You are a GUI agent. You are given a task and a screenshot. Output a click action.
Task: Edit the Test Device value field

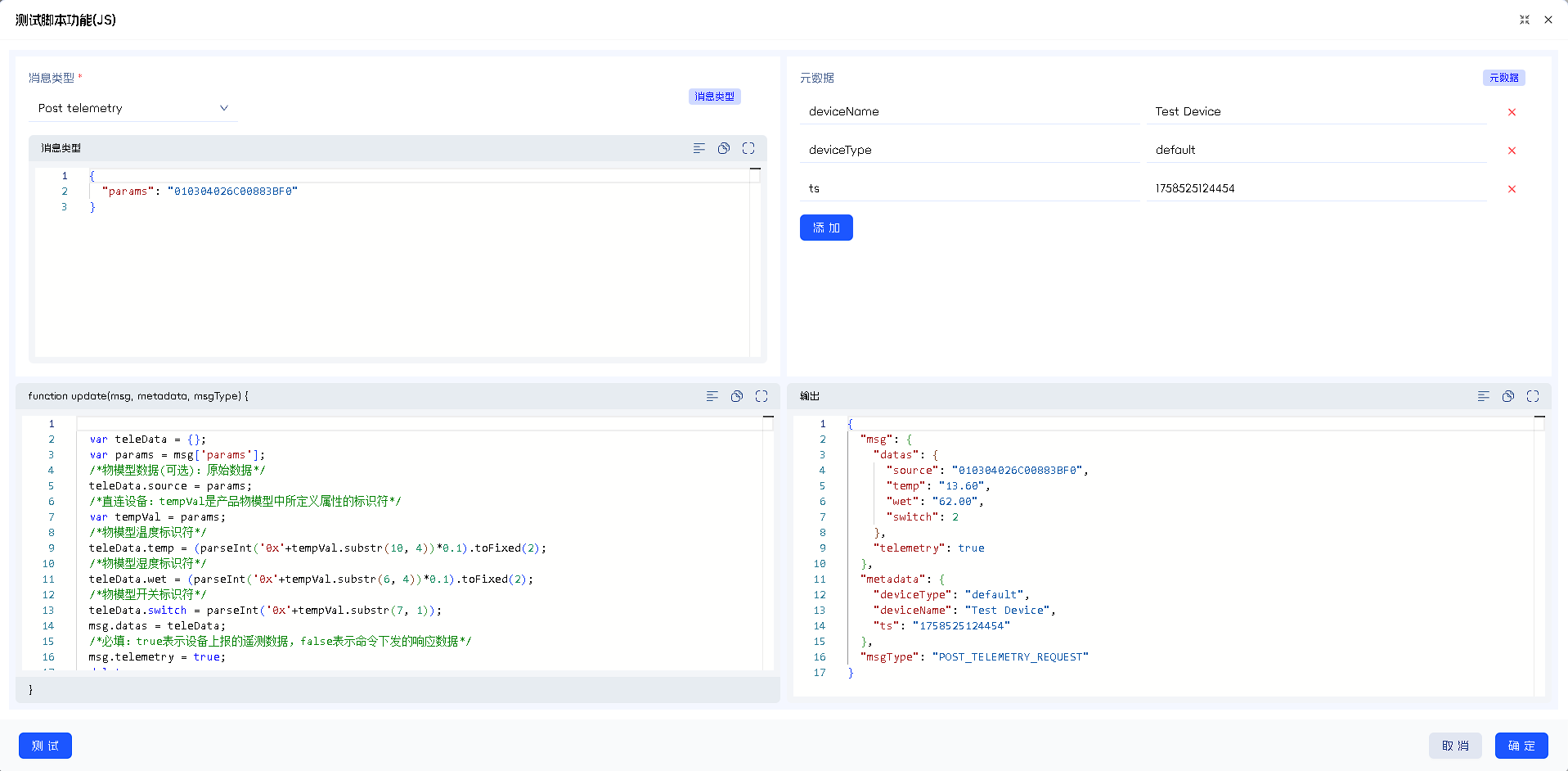pyautogui.click(x=1315, y=111)
